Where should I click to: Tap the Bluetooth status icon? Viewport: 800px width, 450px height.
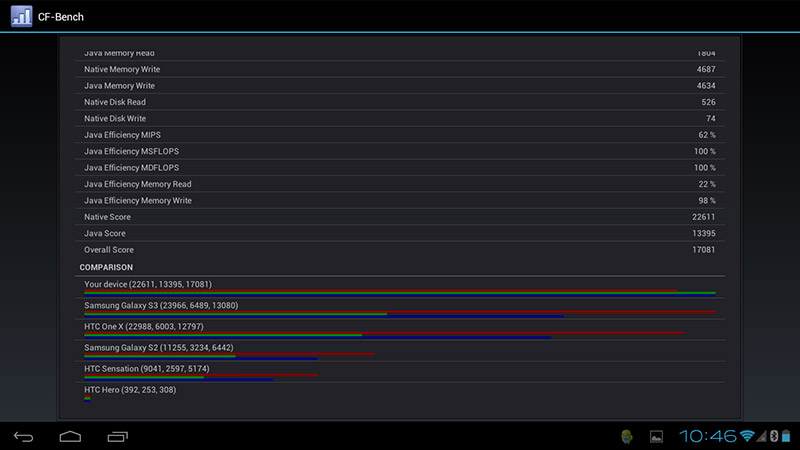pyautogui.click(x=773, y=436)
